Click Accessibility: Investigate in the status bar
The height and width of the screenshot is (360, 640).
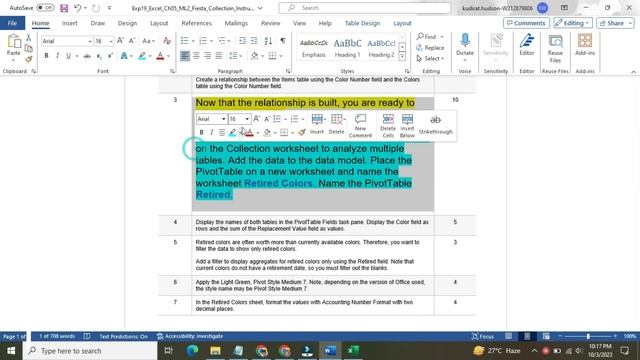[190, 336]
